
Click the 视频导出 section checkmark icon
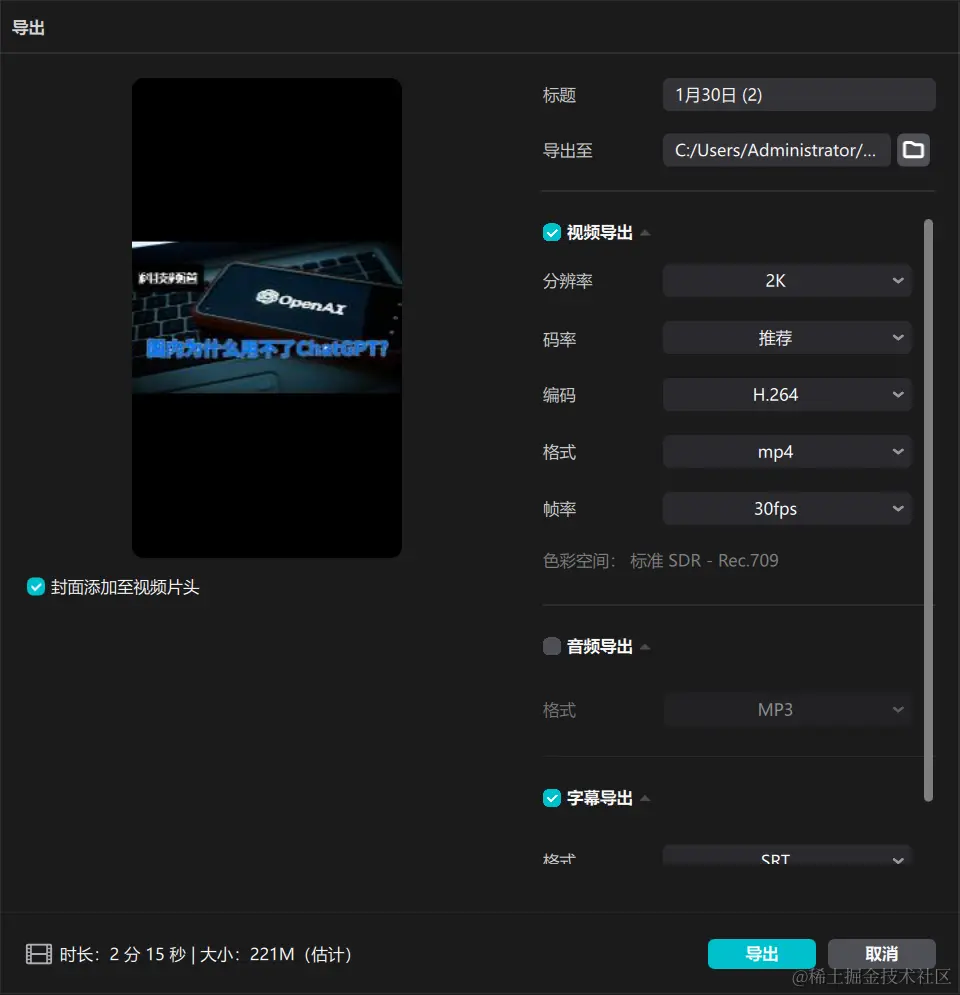pyautogui.click(x=551, y=231)
